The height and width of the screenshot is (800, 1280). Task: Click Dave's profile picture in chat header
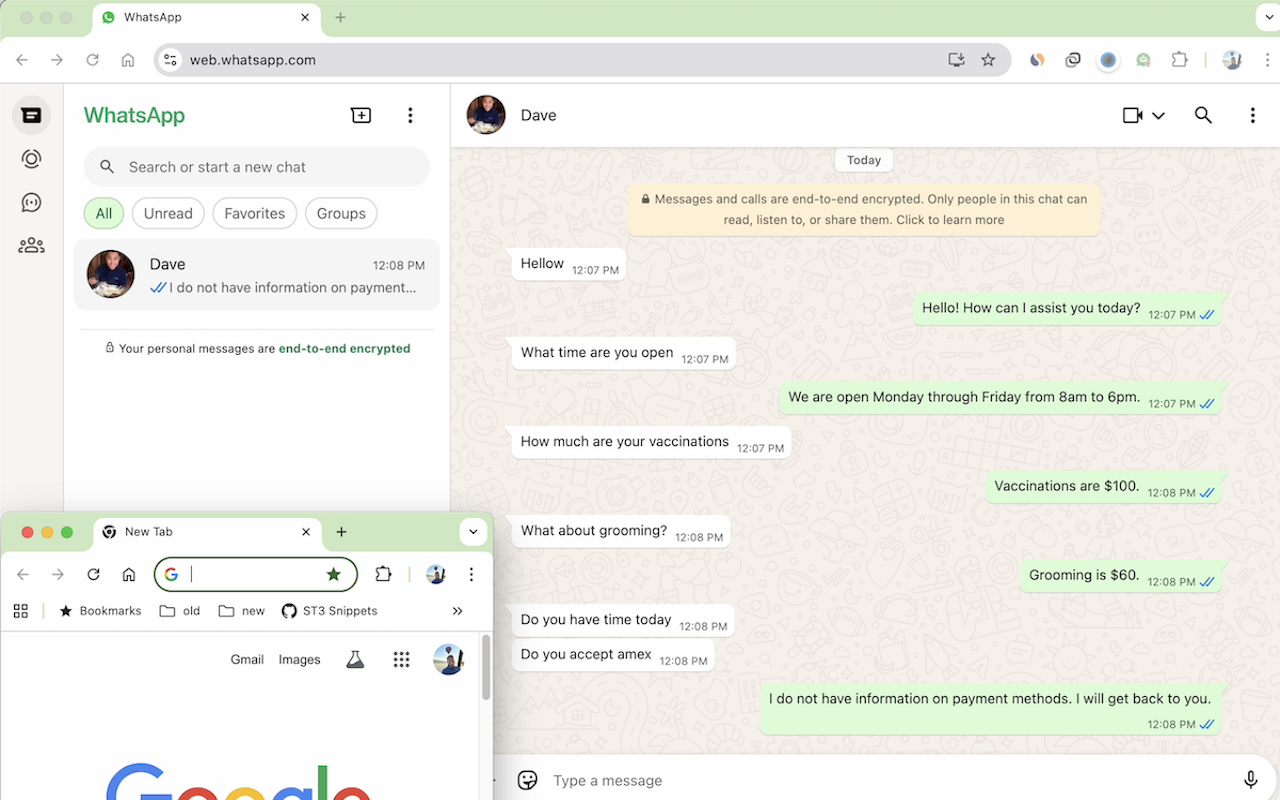click(486, 115)
